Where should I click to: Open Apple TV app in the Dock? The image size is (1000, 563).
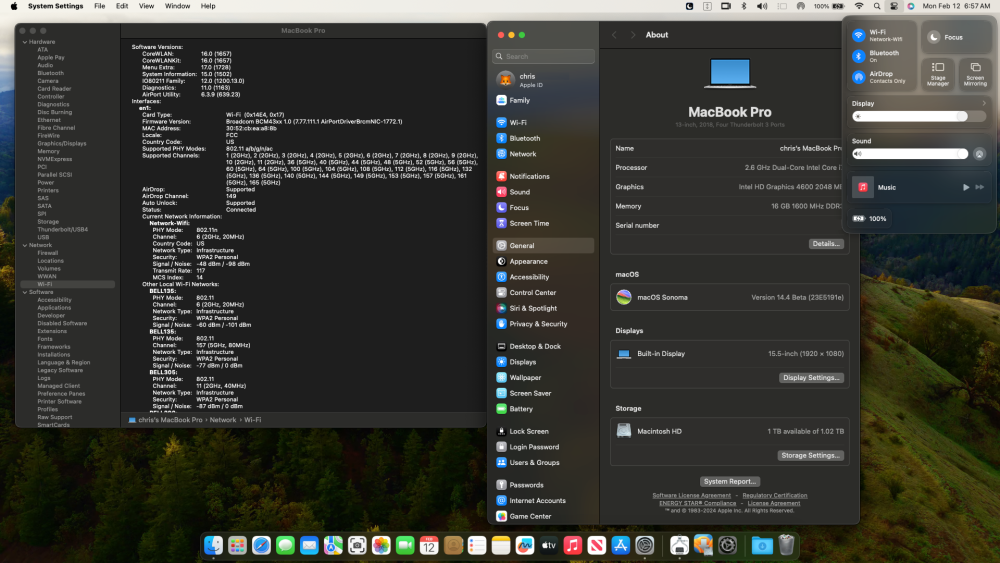548,545
